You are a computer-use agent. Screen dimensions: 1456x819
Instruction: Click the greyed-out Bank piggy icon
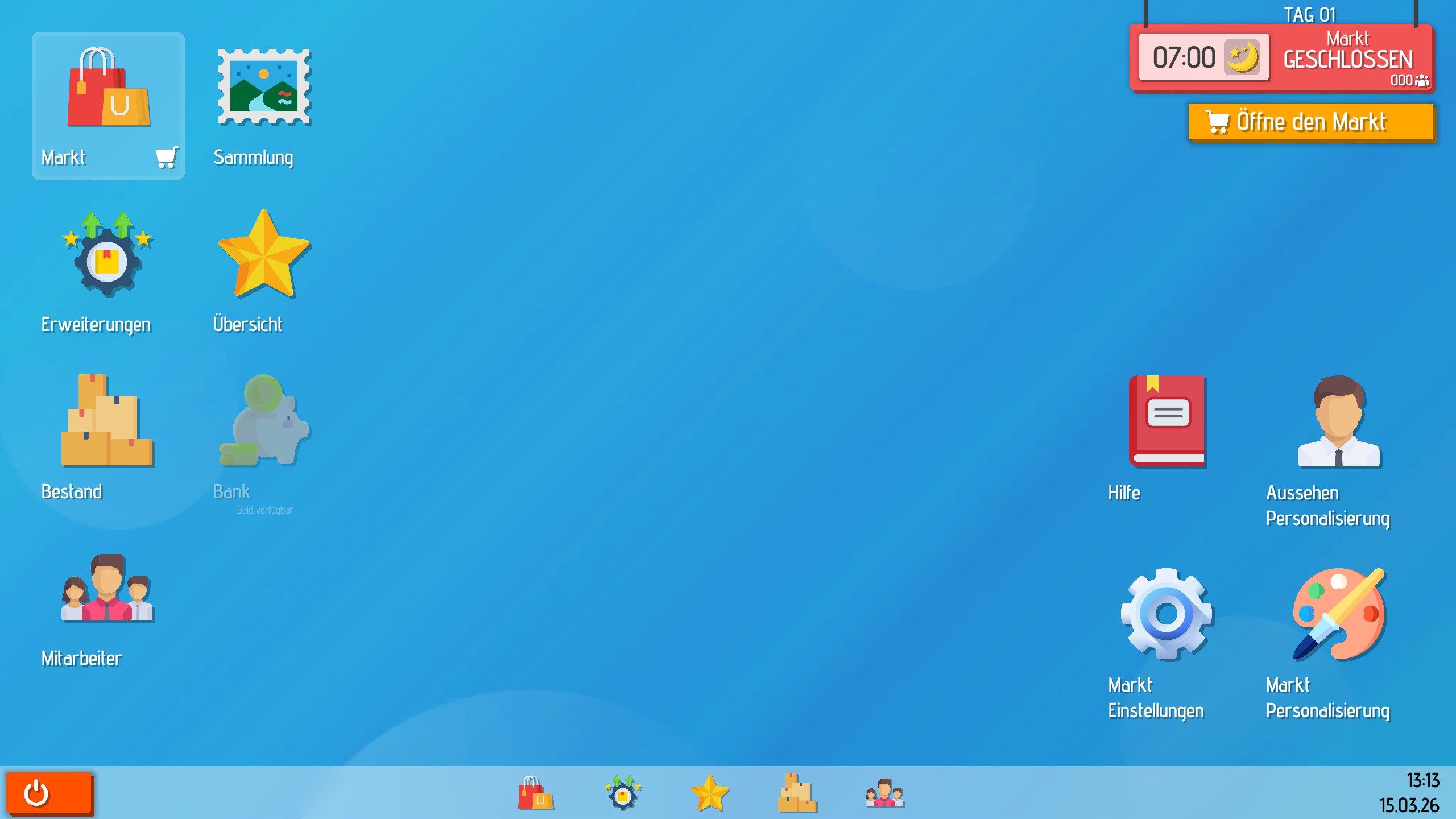pos(264,421)
